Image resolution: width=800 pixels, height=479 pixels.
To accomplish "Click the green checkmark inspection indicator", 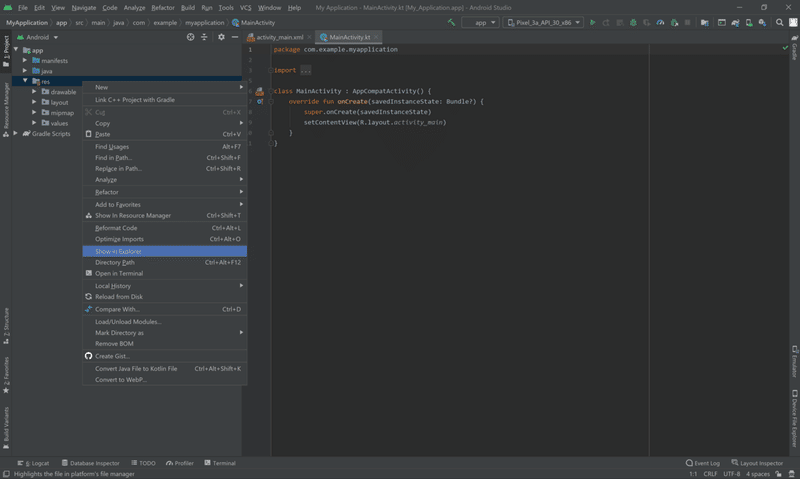I will (x=785, y=47).
